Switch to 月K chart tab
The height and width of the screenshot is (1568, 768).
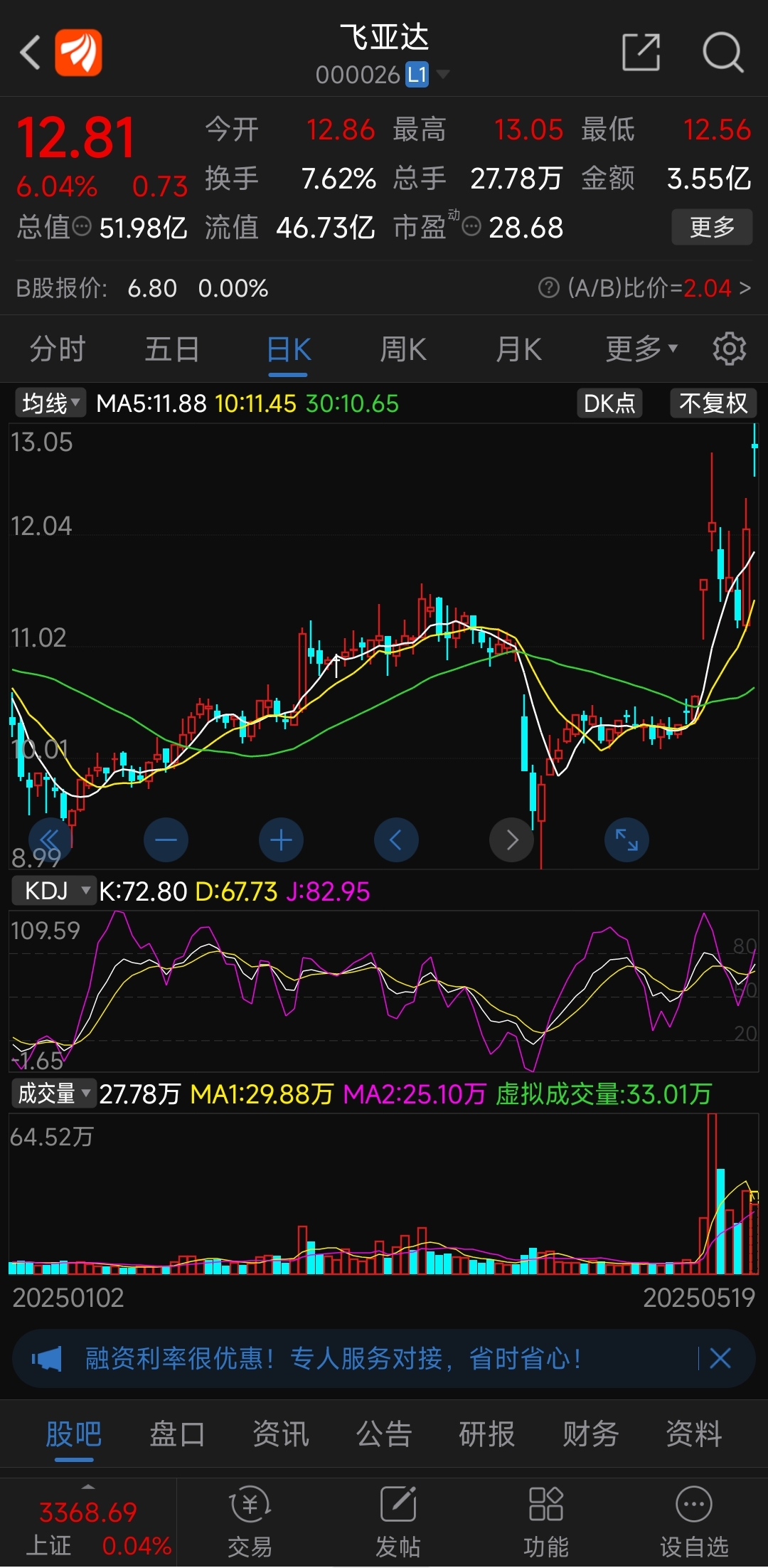click(519, 349)
